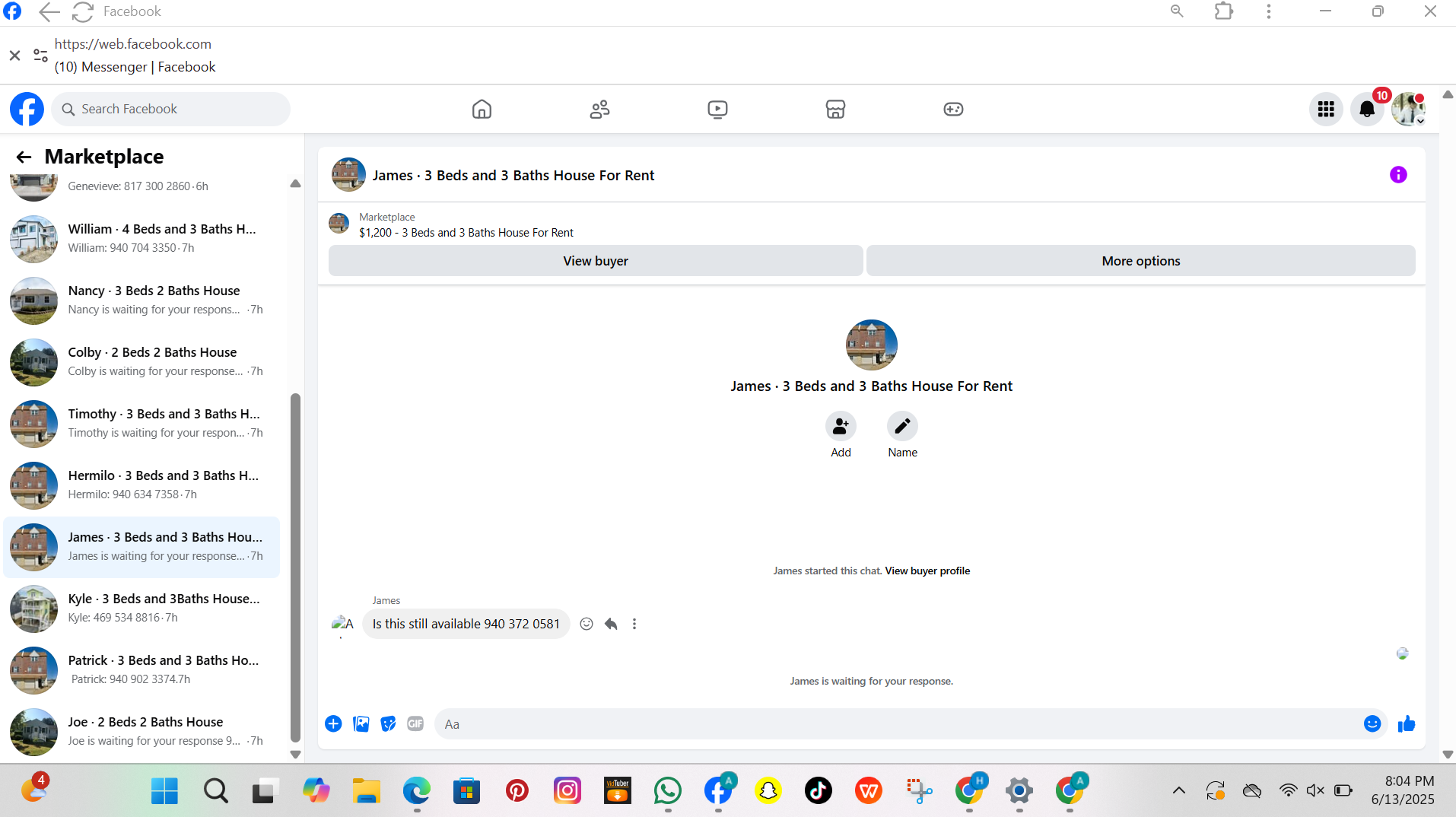The image size is (1456, 817).
Task: Click the conversation list scroll up arrow
Action: pyautogui.click(x=295, y=183)
